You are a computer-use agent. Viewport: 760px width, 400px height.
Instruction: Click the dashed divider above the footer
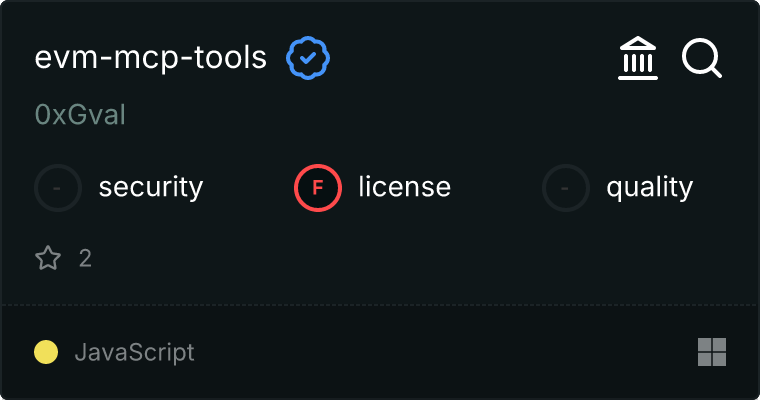380,304
